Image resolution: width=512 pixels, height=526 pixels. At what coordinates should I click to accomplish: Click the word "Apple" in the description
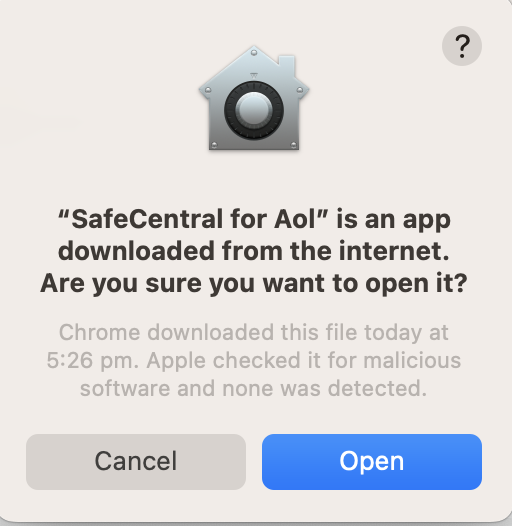(x=176, y=361)
